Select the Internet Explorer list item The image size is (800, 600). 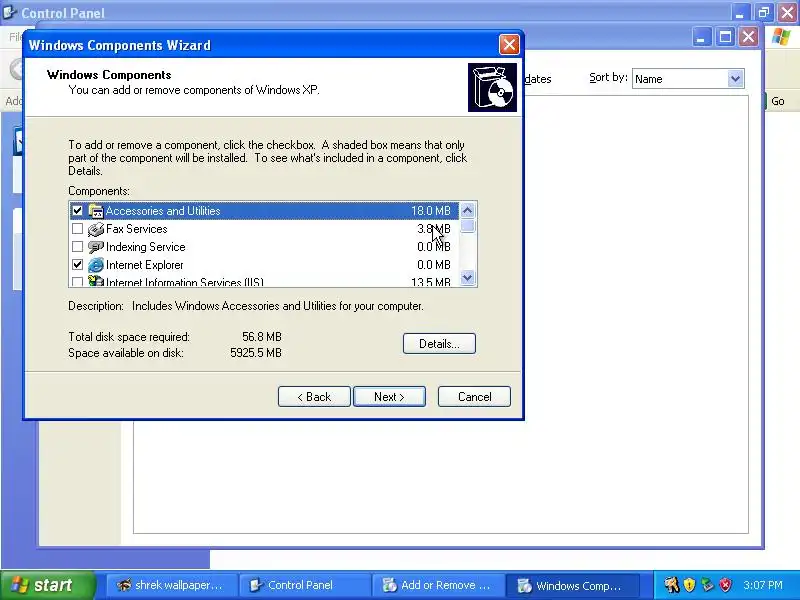pyautogui.click(x=264, y=265)
